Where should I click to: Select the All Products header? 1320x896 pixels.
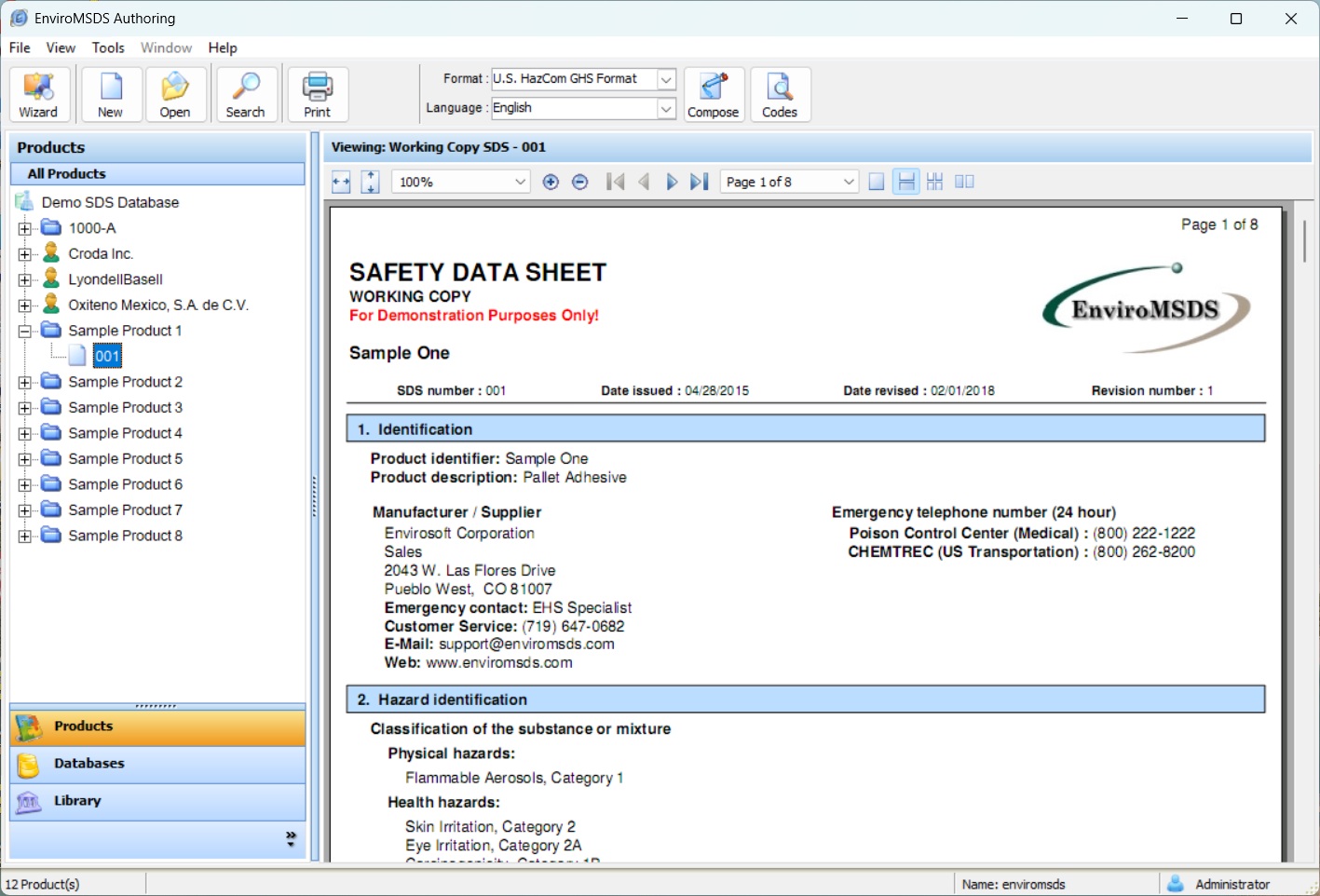pos(157,174)
